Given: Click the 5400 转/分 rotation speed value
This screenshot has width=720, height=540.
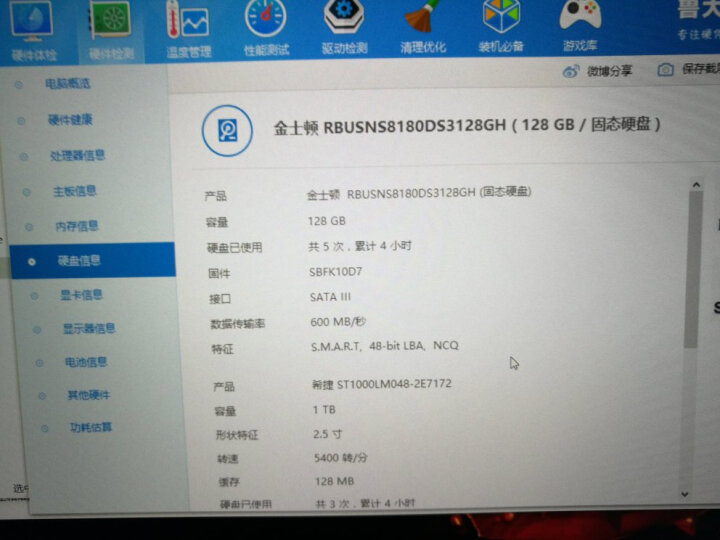Looking at the screenshot, I should [x=340, y=457].
